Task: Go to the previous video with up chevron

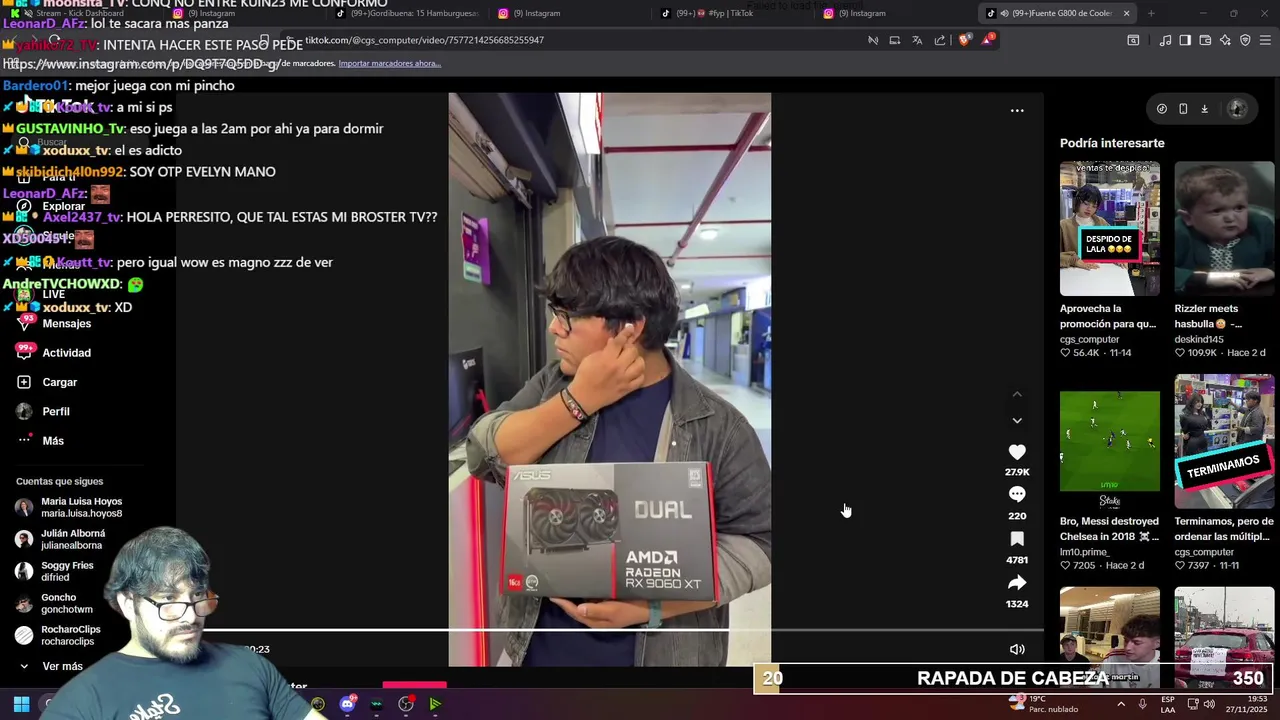Action: pos(1017,394)
